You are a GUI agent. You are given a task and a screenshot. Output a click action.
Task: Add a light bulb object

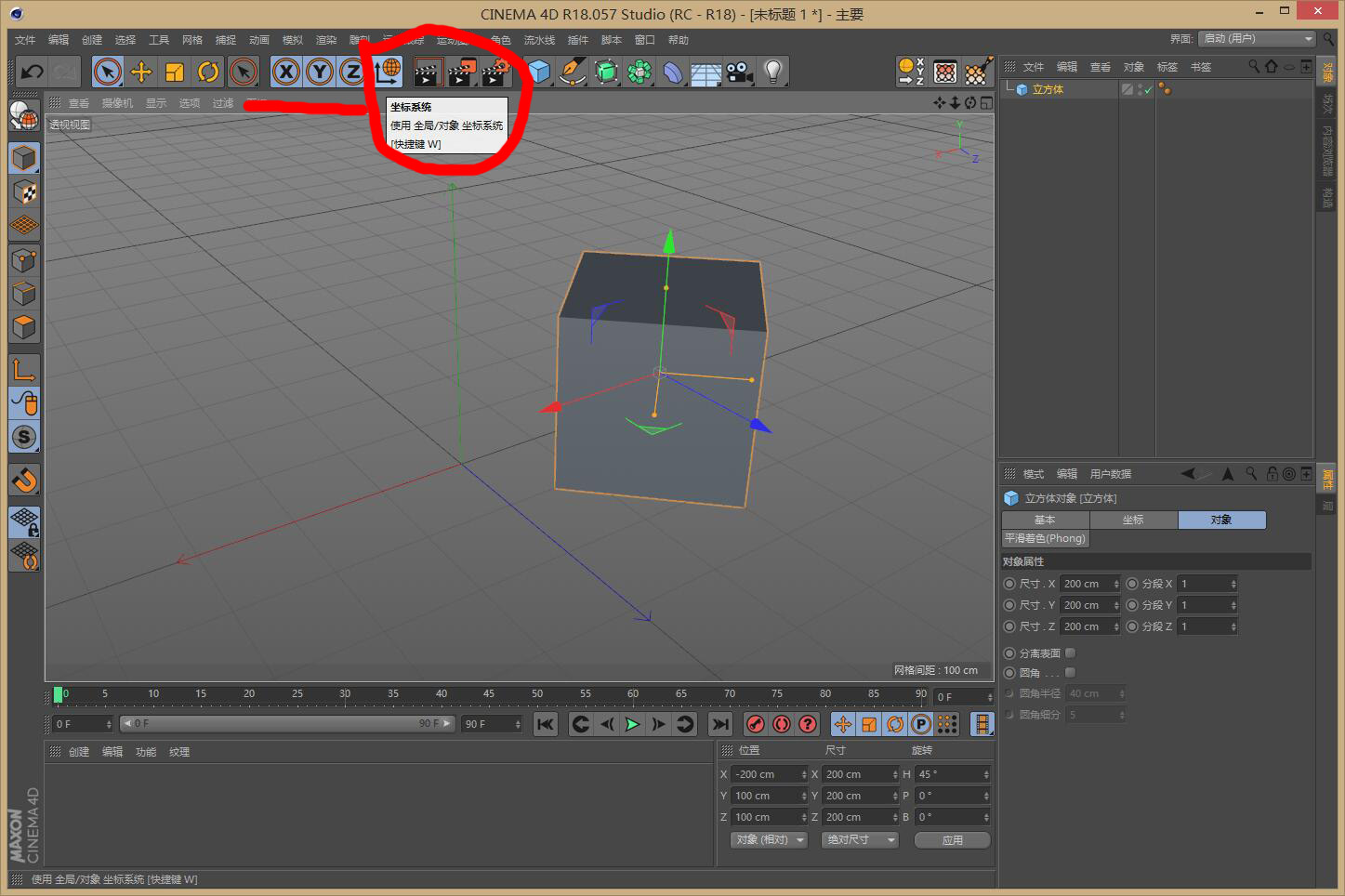click(x=773, y=72)
